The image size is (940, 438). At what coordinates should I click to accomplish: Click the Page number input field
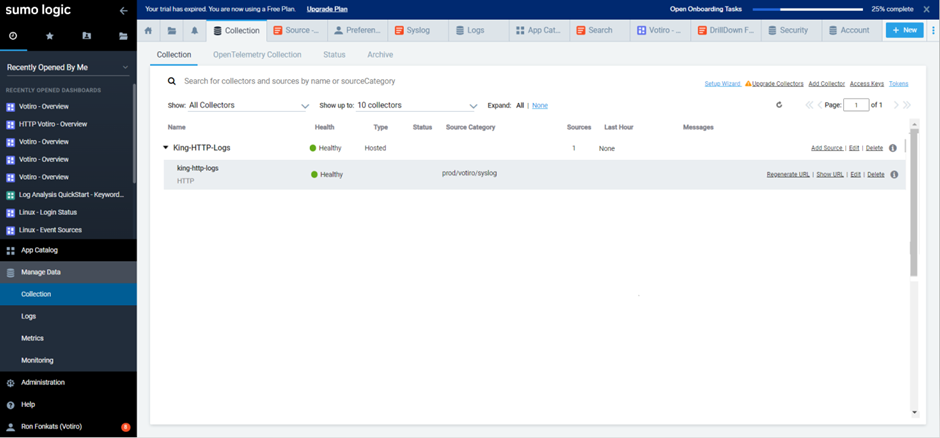[x=856, y=105]
